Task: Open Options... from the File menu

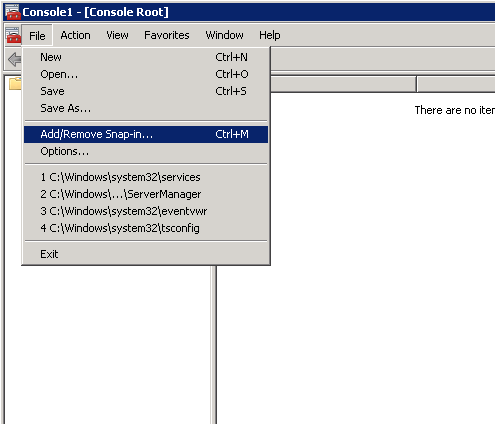Action: coord(146,151)
